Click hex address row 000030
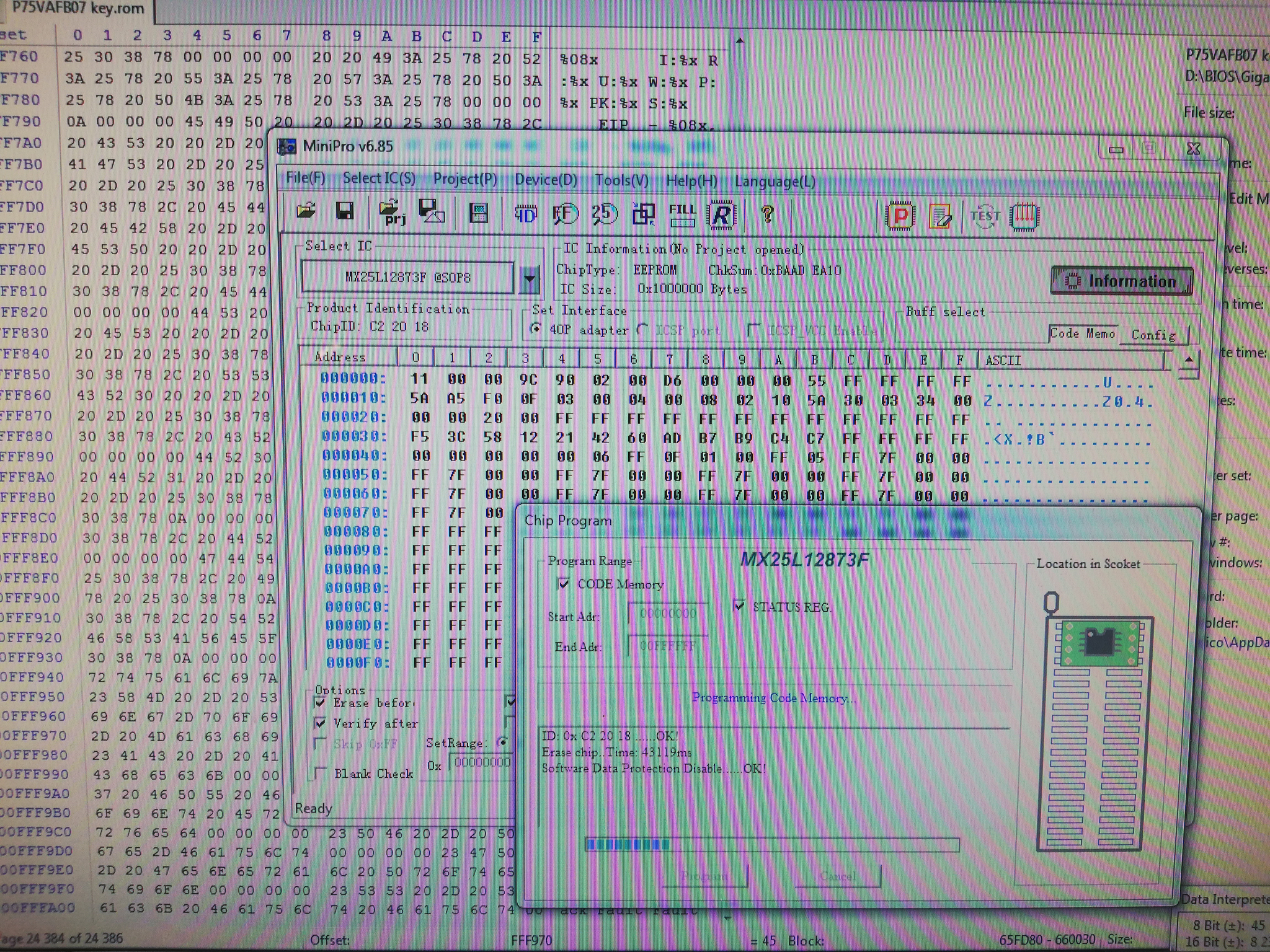Screen dimensions: 1270x952 (x=354, y=436)
